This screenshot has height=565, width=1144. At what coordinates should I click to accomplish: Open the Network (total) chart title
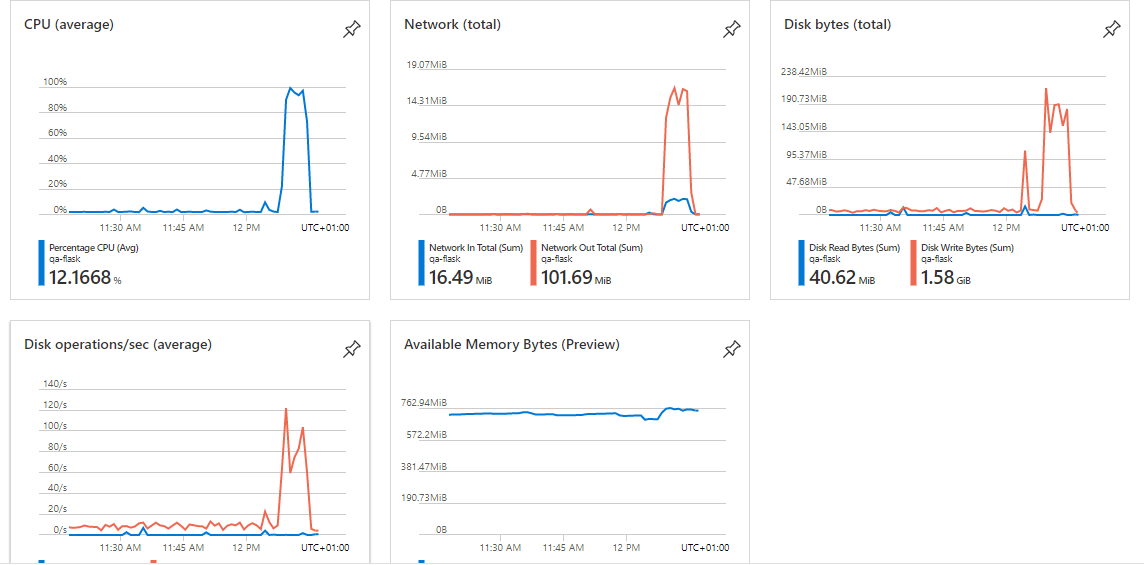[452, 24]
